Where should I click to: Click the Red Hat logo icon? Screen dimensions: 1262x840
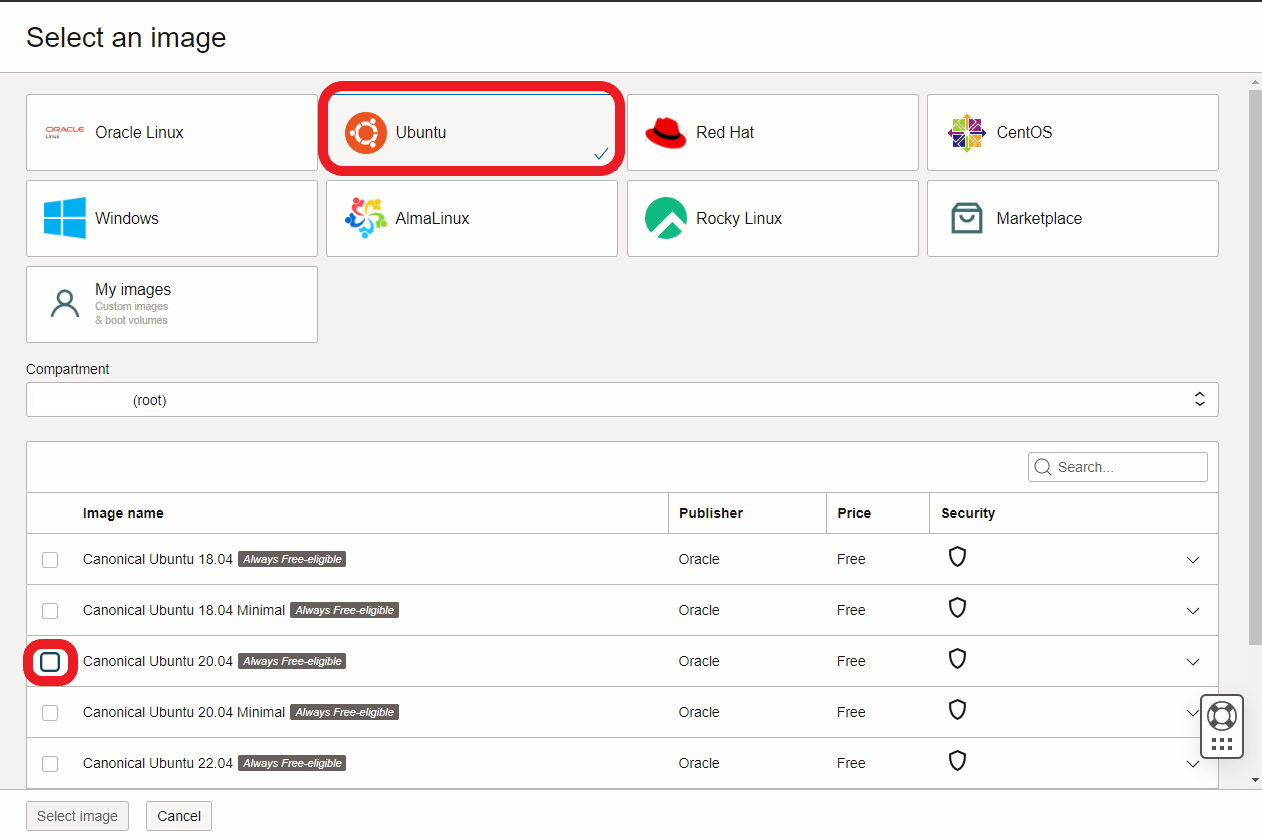(x=666, y=133)
